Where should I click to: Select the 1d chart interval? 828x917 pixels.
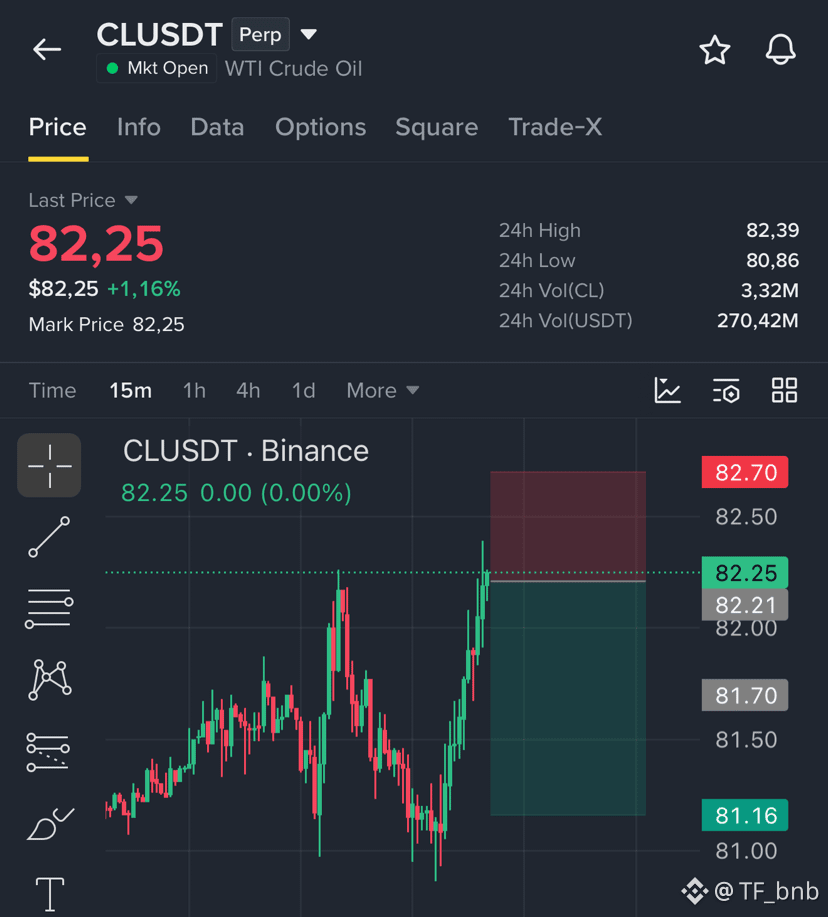coord(303,390)
